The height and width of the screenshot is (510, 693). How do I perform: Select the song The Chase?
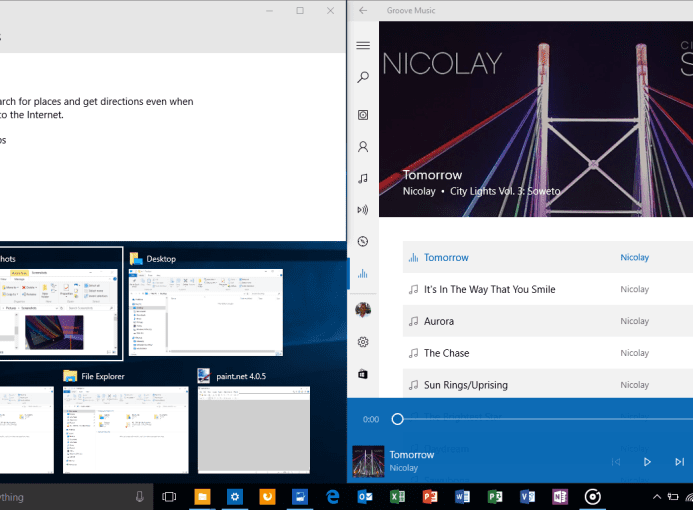(548, 353)
